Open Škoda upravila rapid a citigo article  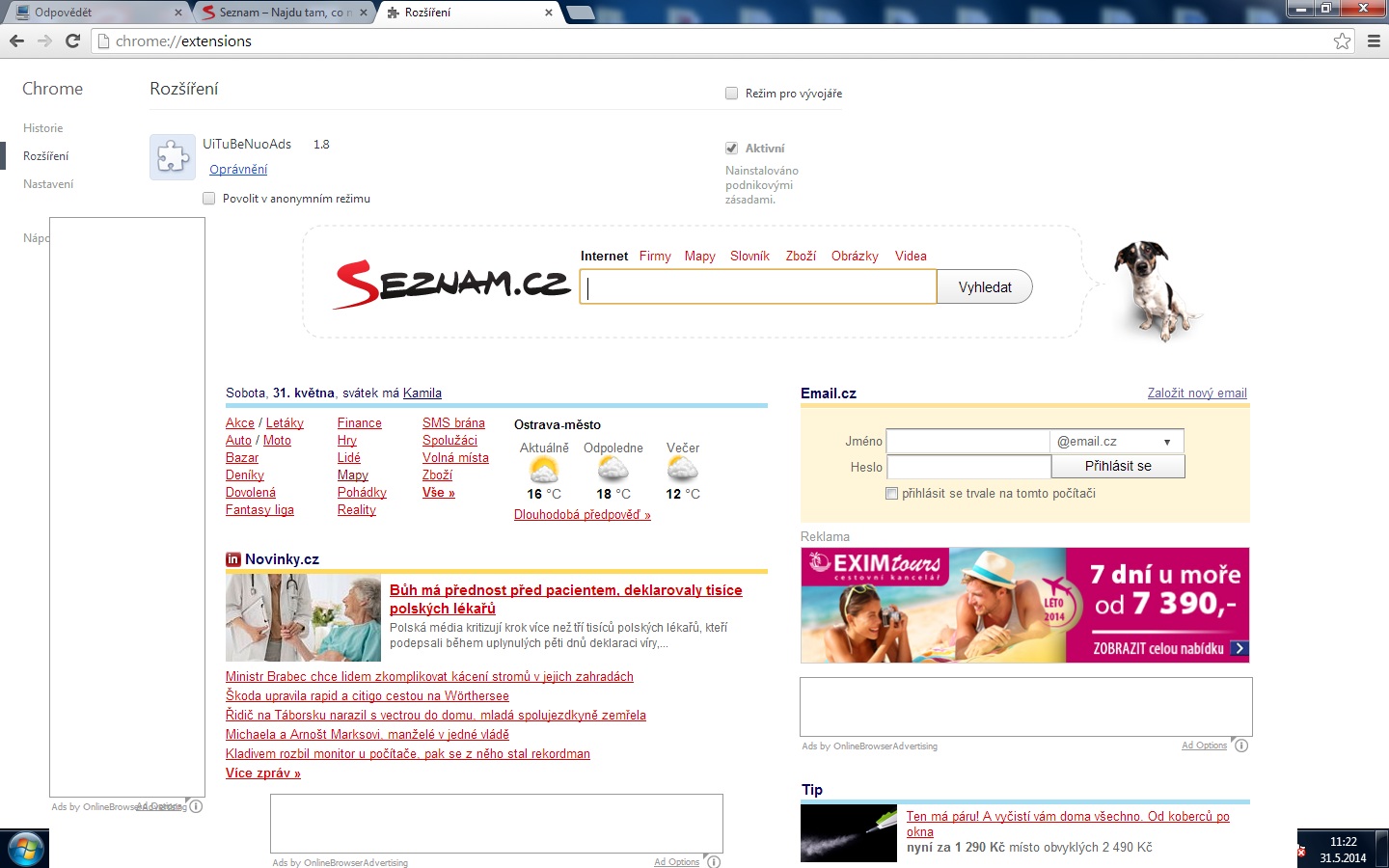tap(368, 696)
